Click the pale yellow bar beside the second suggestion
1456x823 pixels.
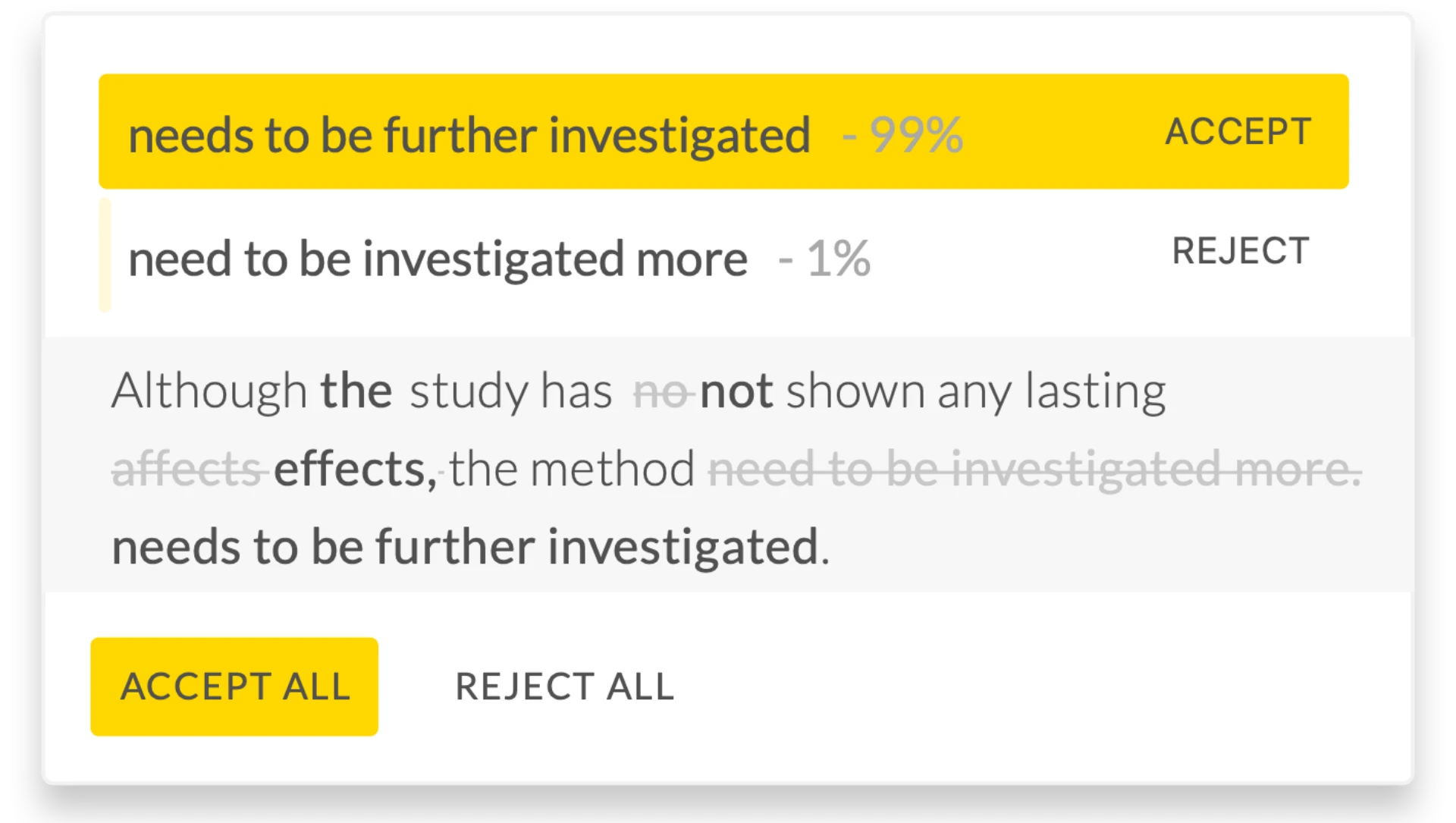(105, 255)
